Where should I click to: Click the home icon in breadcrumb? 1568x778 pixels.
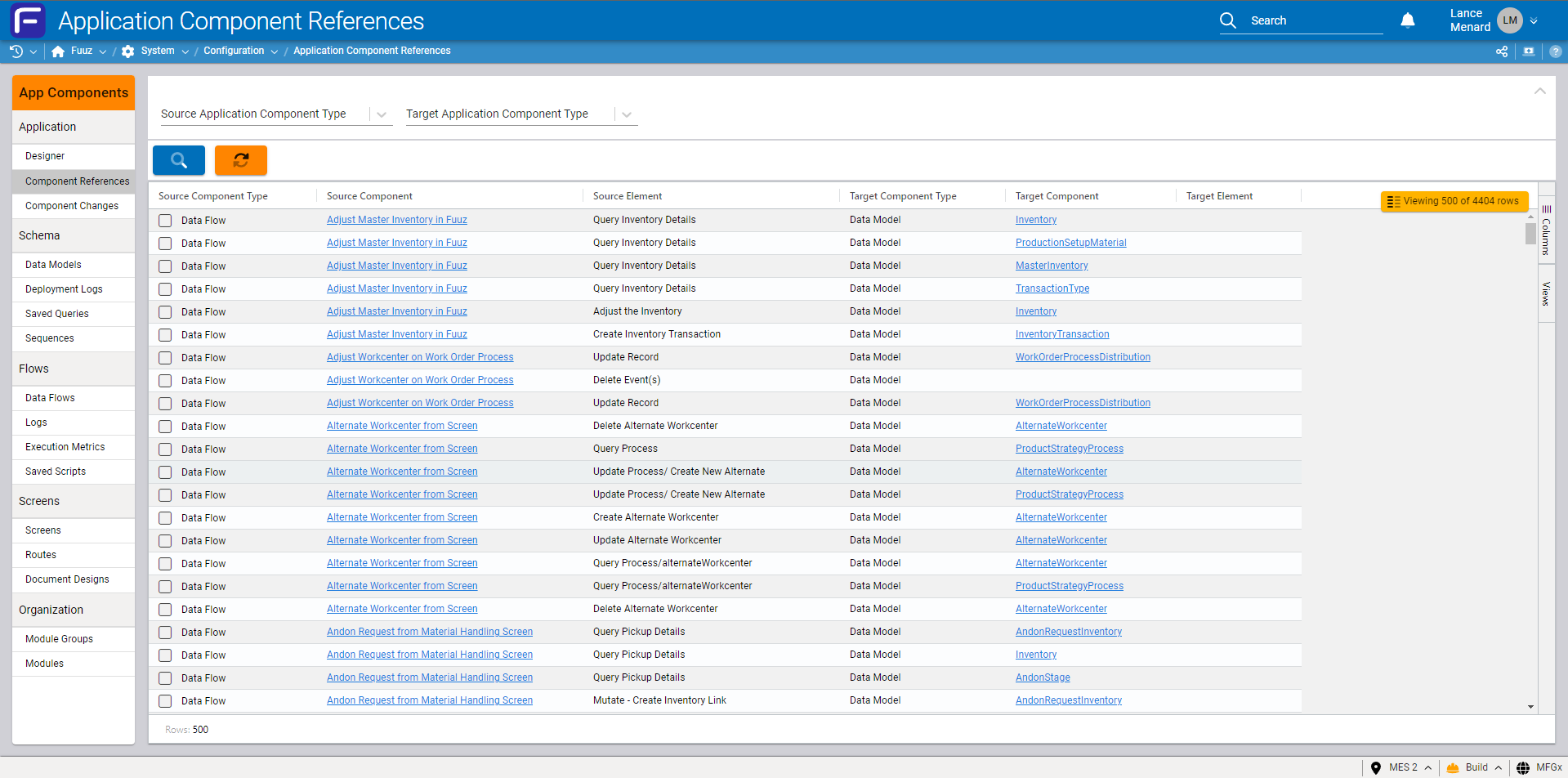tap(58, 51)
